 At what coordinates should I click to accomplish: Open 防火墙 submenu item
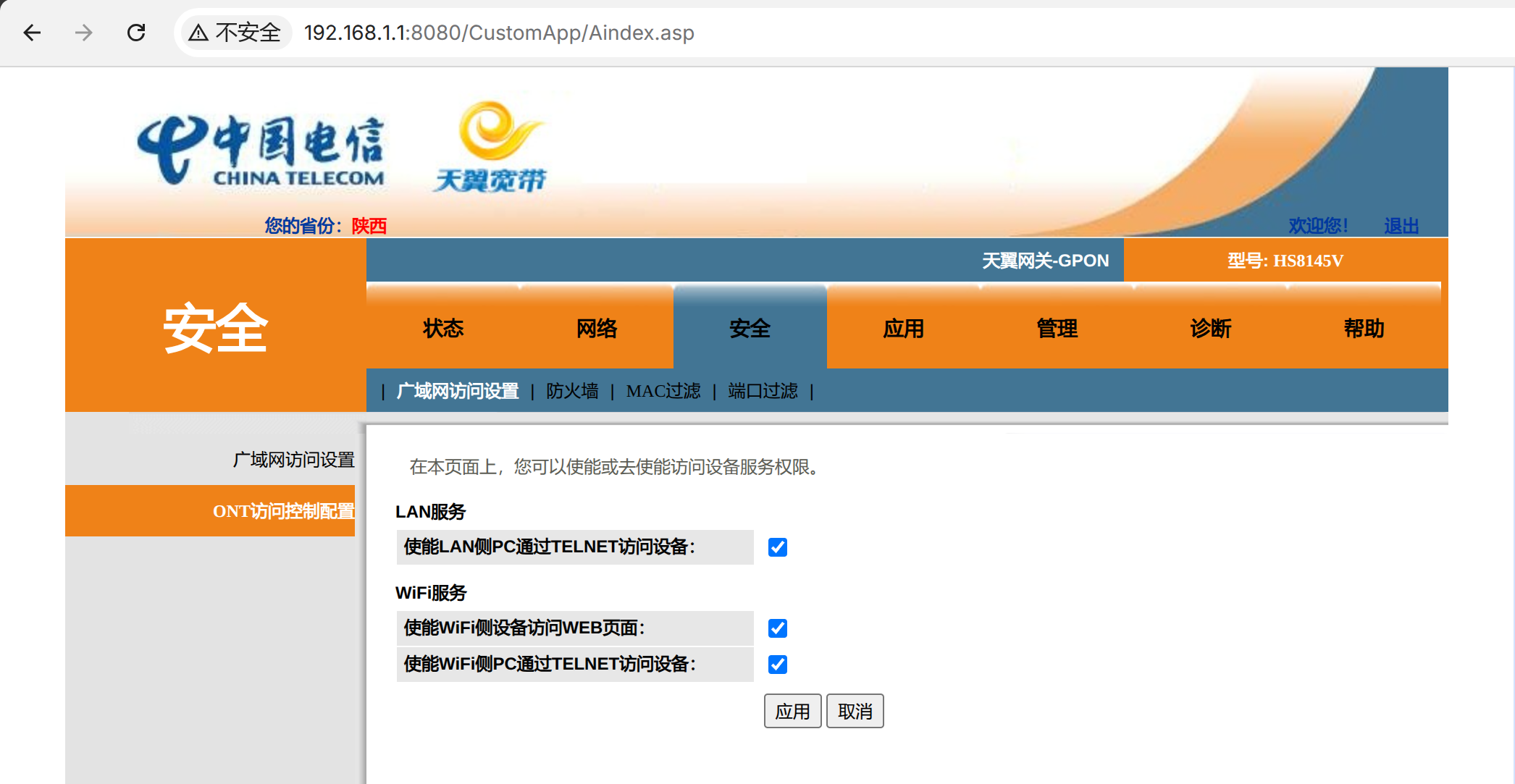(x=572, y=391)
